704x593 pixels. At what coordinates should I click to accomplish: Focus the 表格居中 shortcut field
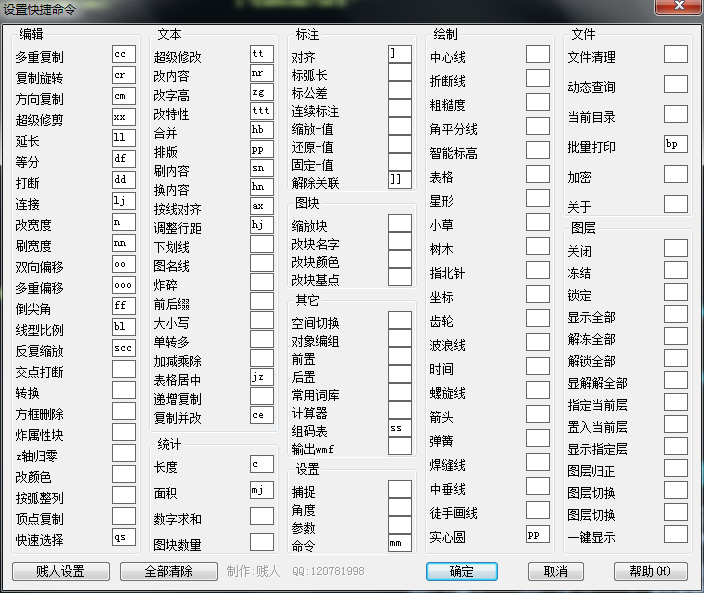click(262, 377)
